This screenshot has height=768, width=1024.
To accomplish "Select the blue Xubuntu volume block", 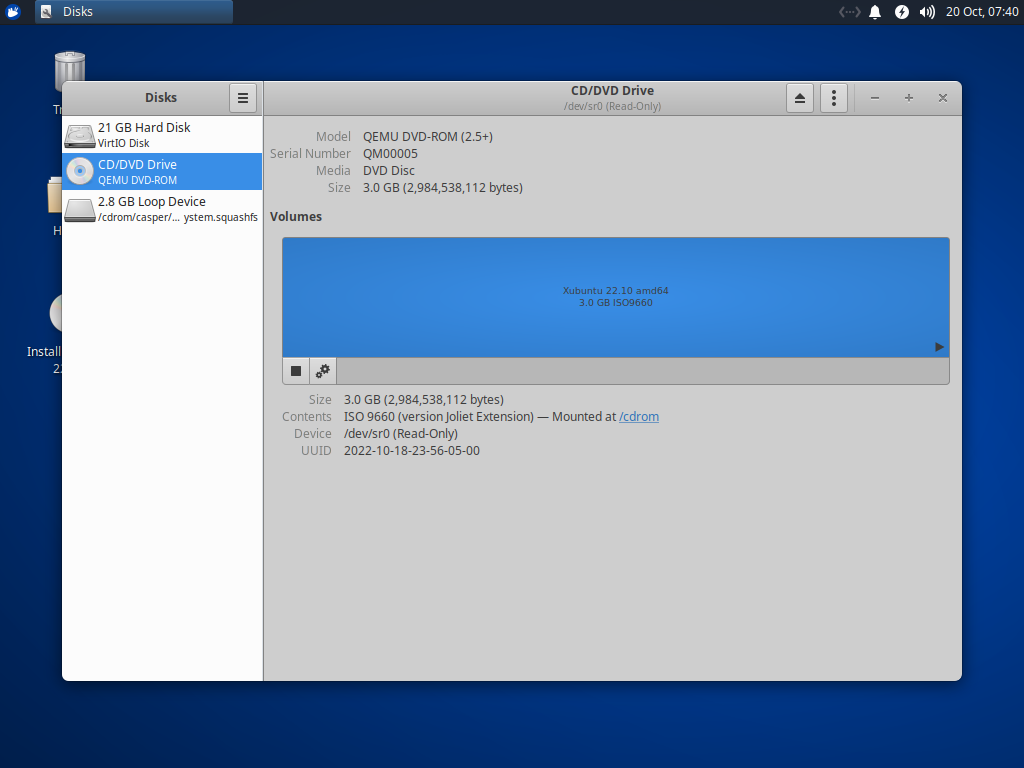I will (614, 297).
